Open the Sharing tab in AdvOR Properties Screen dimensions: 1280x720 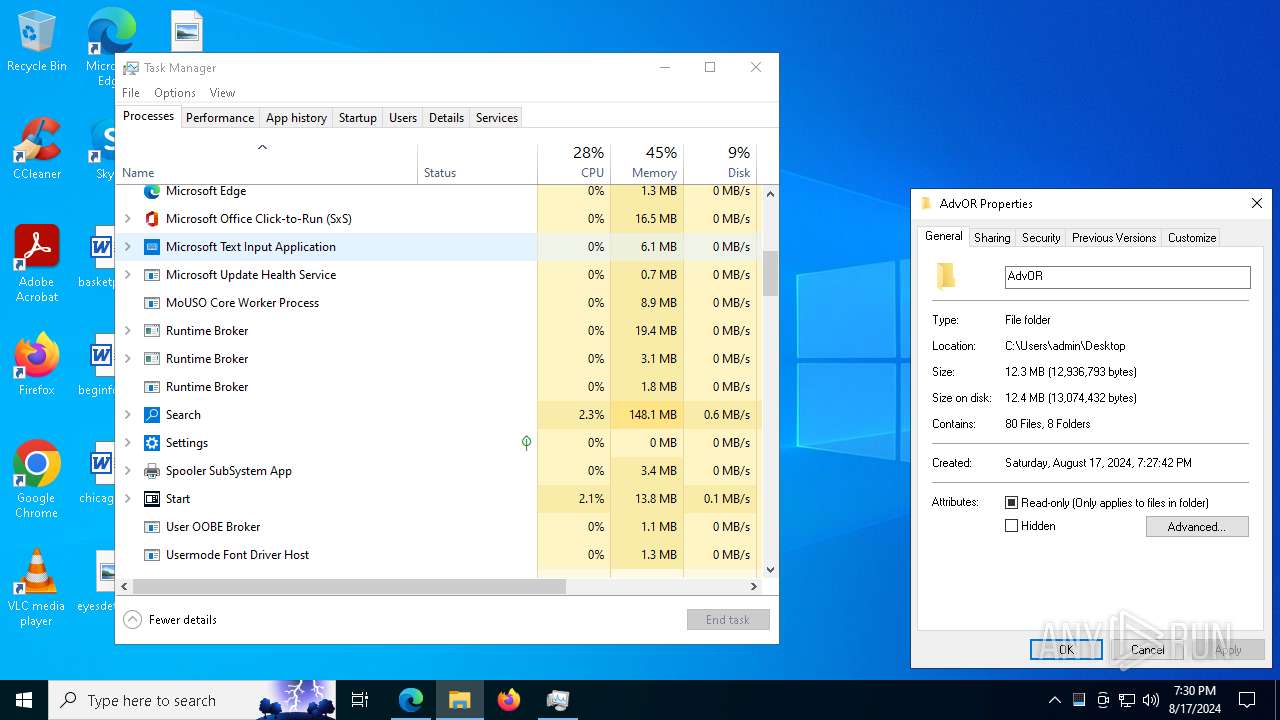992,238
